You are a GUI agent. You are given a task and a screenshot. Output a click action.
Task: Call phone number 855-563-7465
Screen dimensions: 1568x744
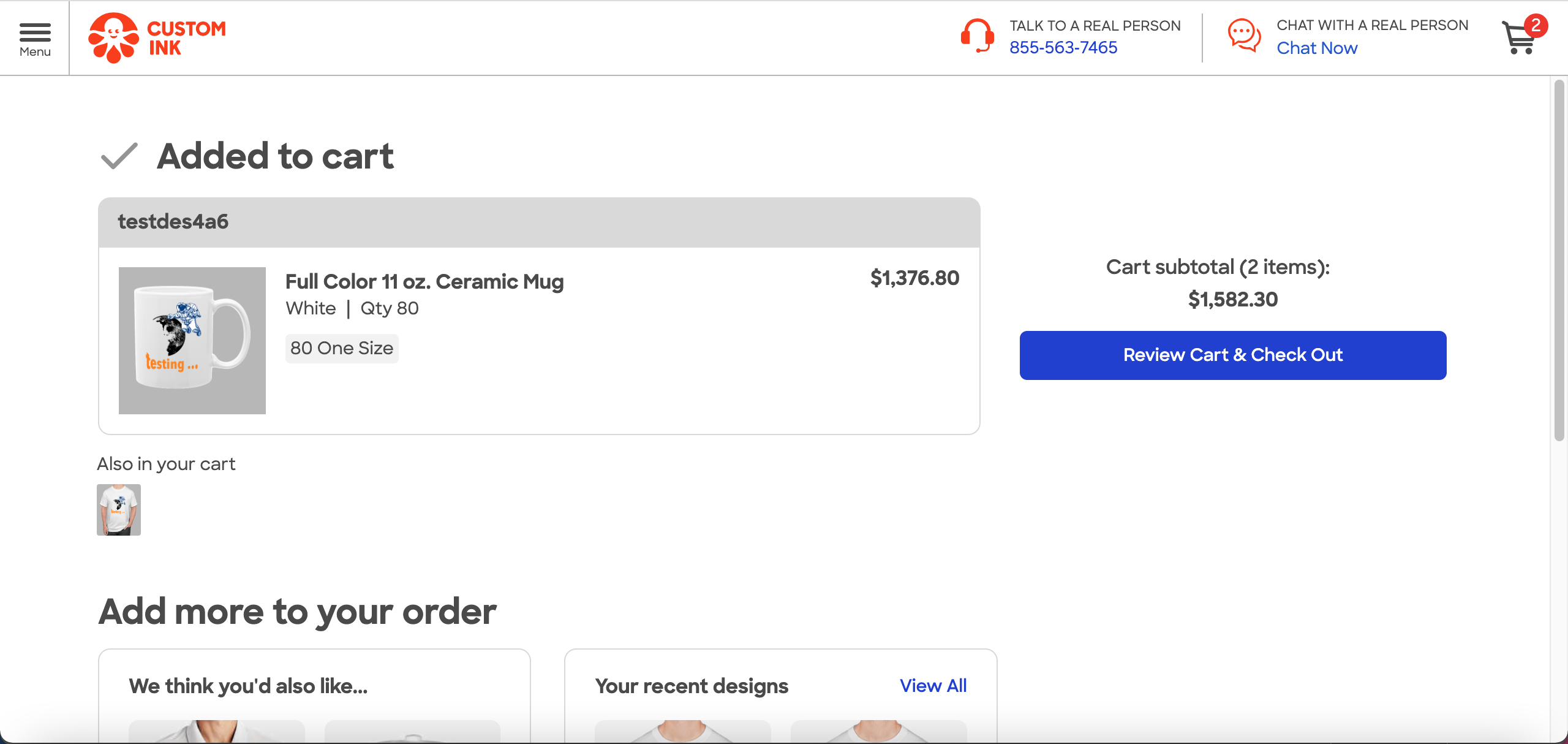(1063, 48)
